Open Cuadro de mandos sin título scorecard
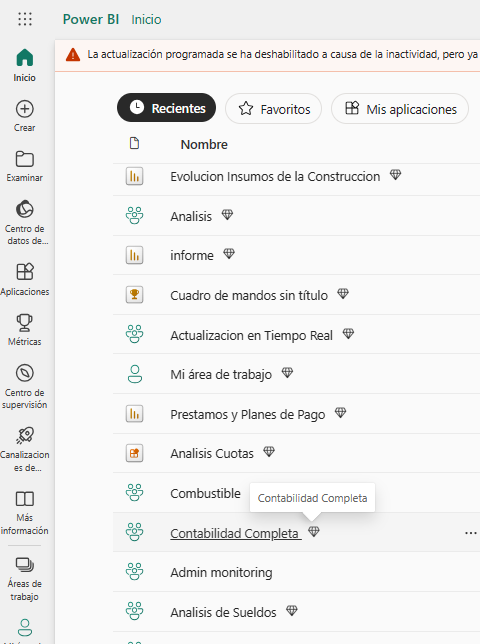Image resolution: width=480 pixels, height=644 pixels. pyautogui.click(x=249, y=295)
